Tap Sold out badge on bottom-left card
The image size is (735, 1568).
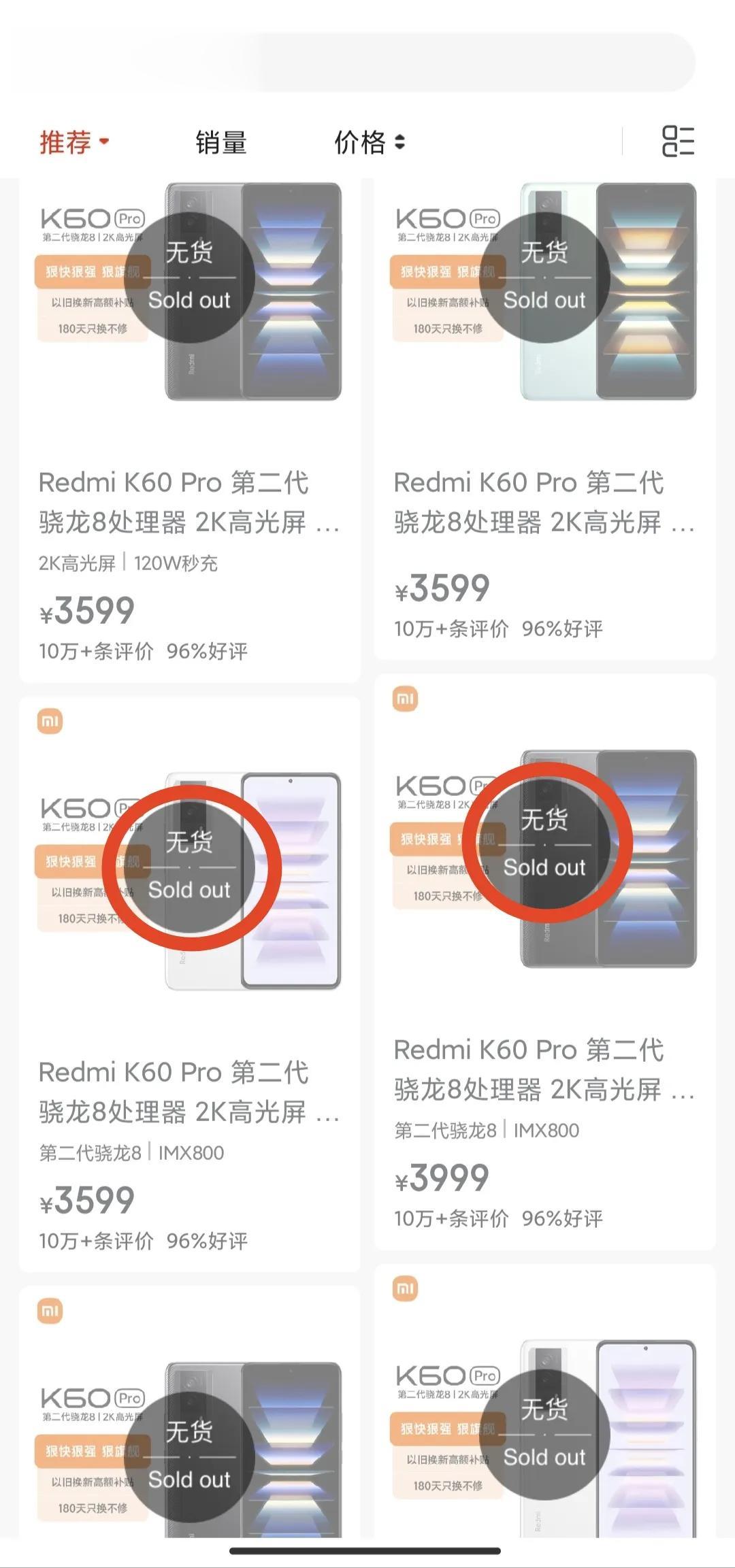(190, 1457)
